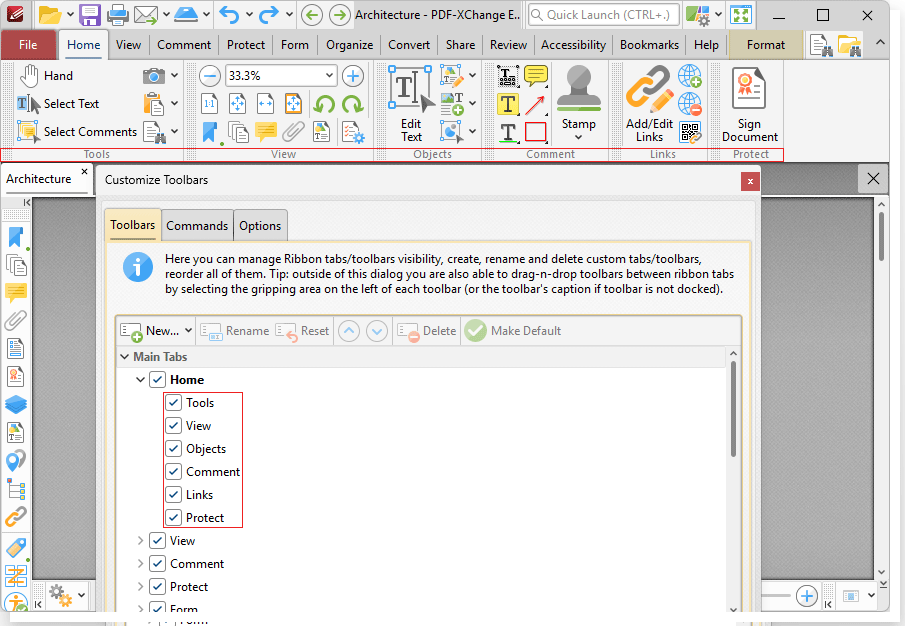This screenshot has width=905, height=626.
Task: Click the QR code link icon
Action: 690,132
